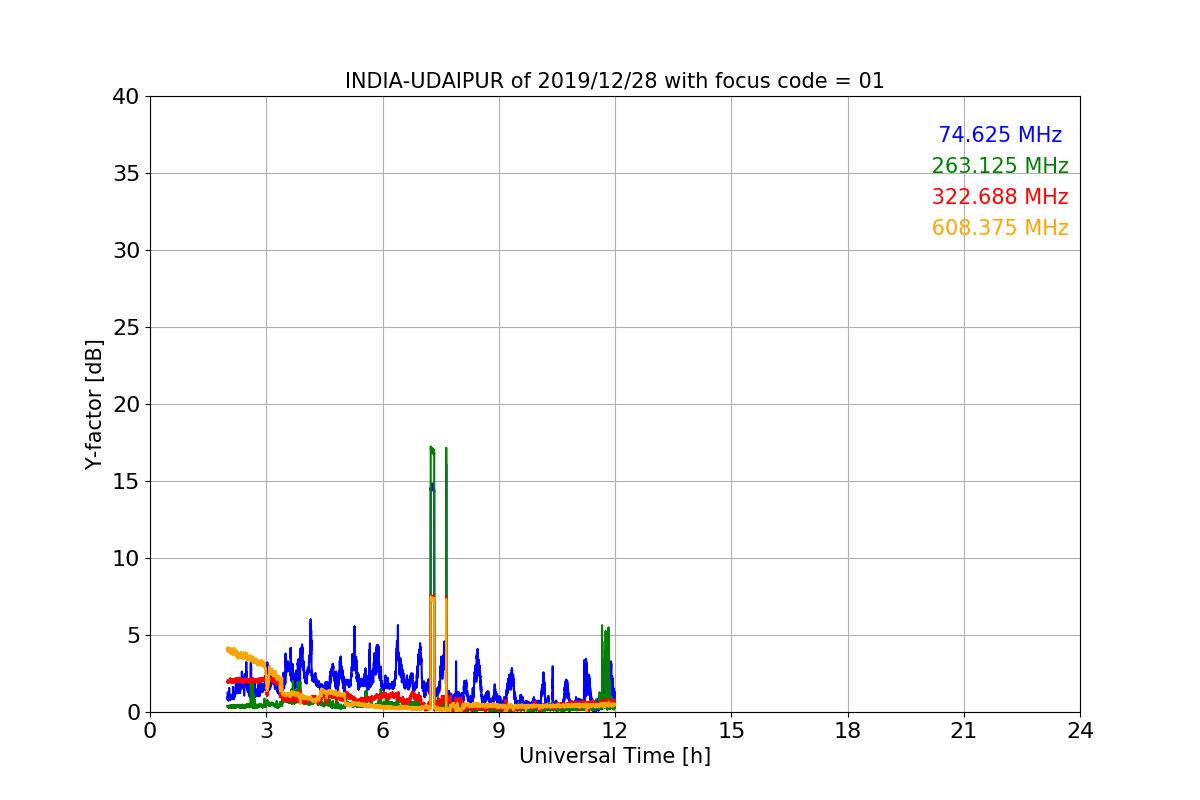Screen dimensions: 1200x800
Task: Select the 322.688 MHz legend label
Action: [x=1000, y=197]
